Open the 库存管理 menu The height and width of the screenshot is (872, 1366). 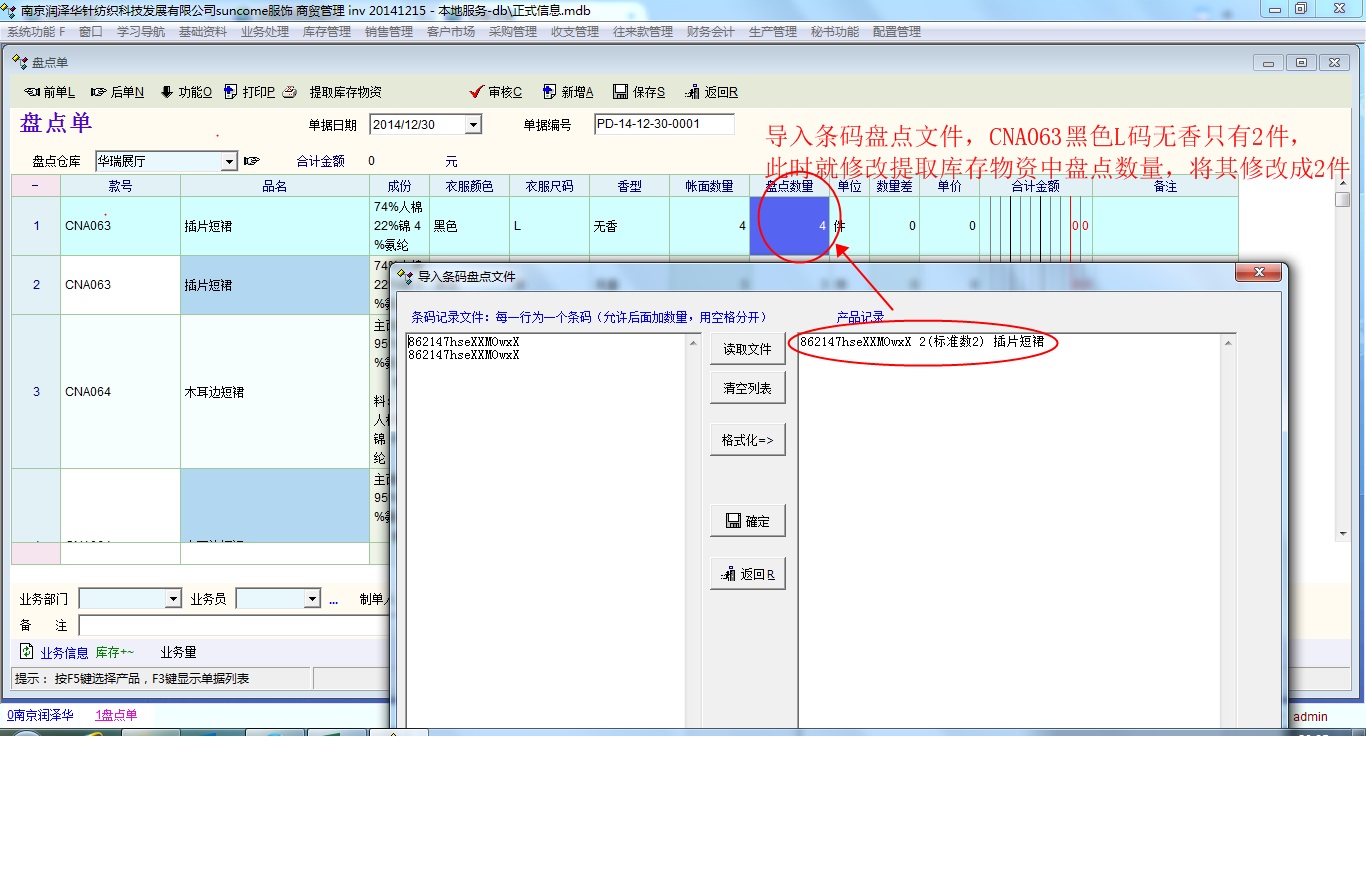coord(326,32)
